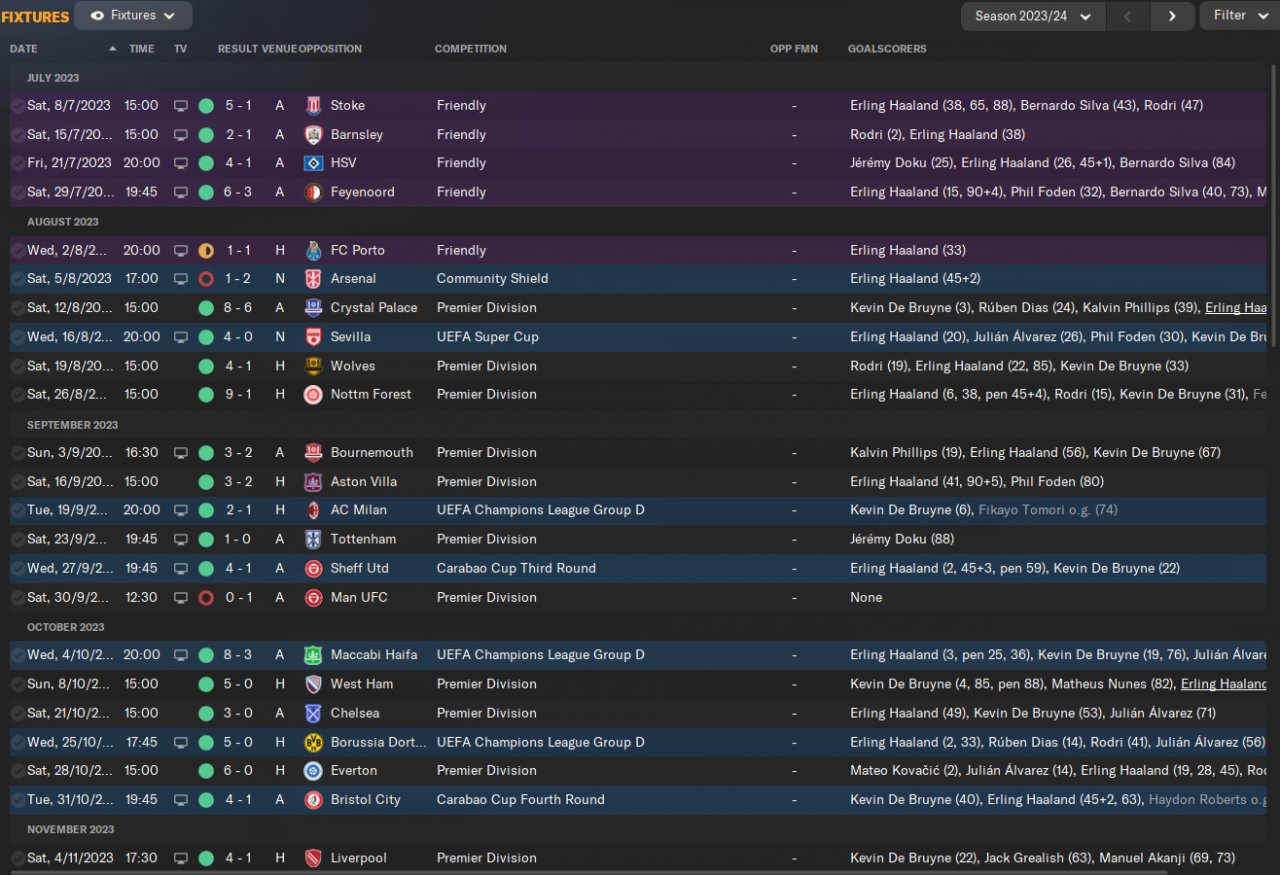Viewport: 1280px width, 875px height.
Task: Click the Arsenal club badge icon
Action: click(x=313, y=279)
